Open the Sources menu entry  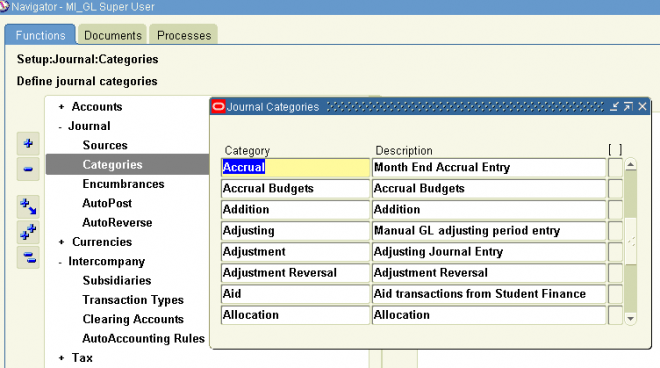point(105,145)
